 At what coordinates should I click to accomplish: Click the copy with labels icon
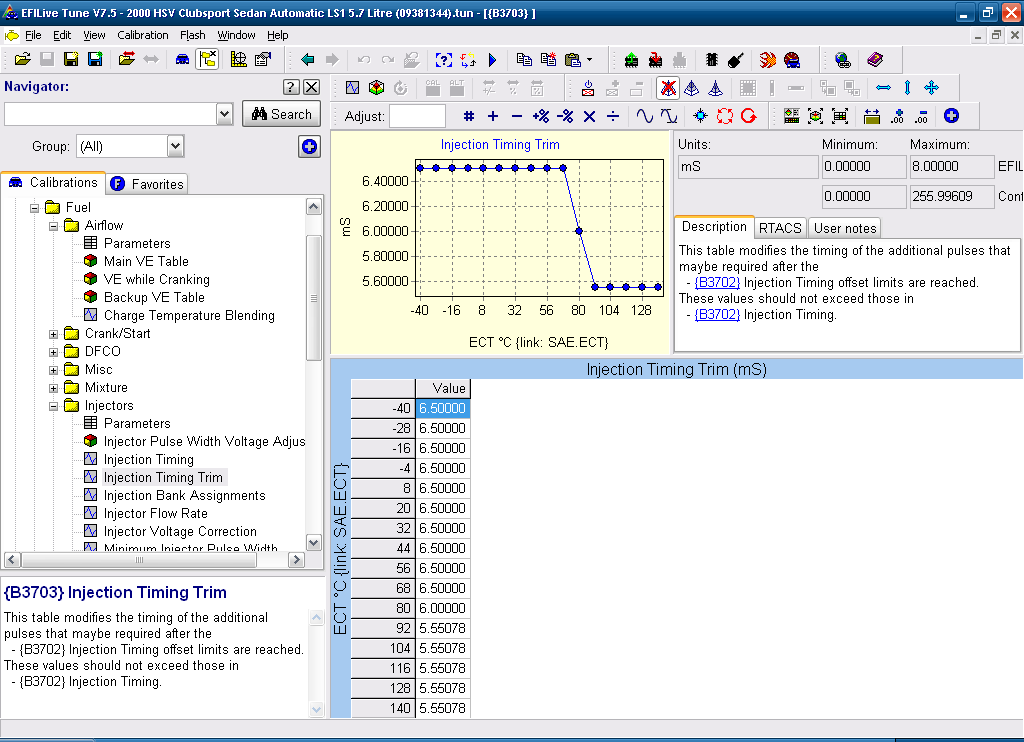click(549, 60)
